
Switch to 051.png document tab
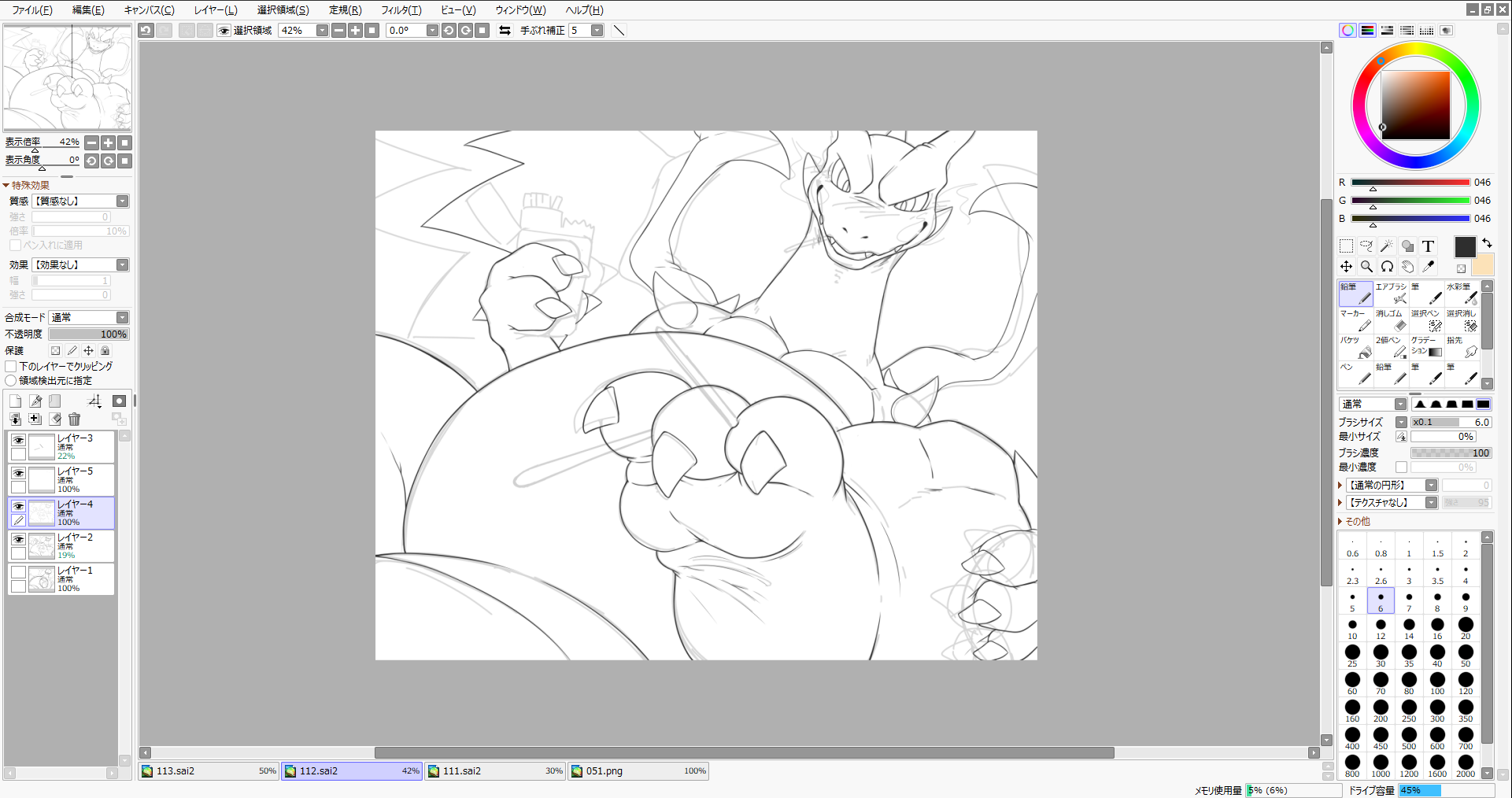click(x=639, y=771)
